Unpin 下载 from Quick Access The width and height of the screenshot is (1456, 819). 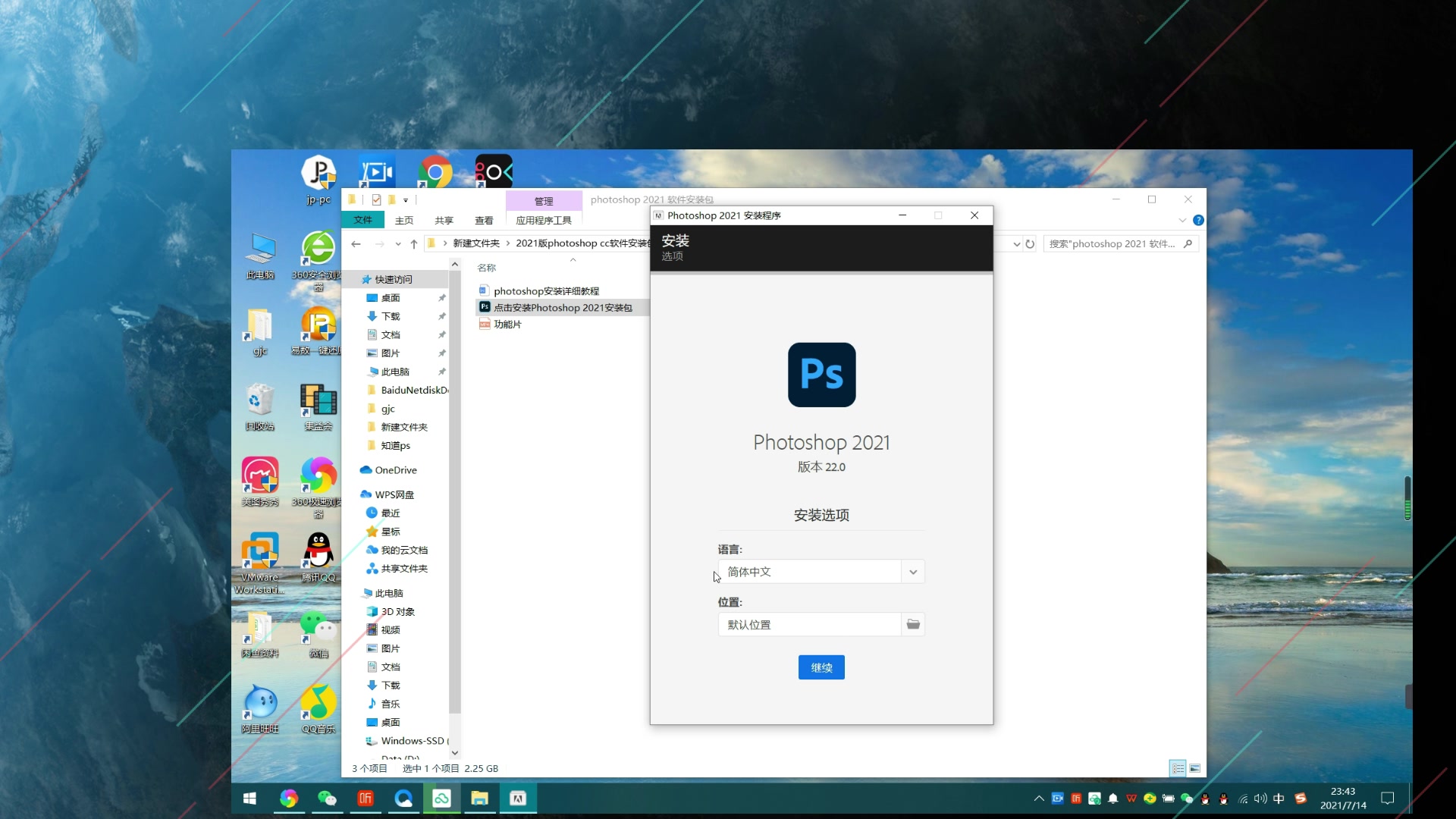pyautogui.click(x=442, y=316)
